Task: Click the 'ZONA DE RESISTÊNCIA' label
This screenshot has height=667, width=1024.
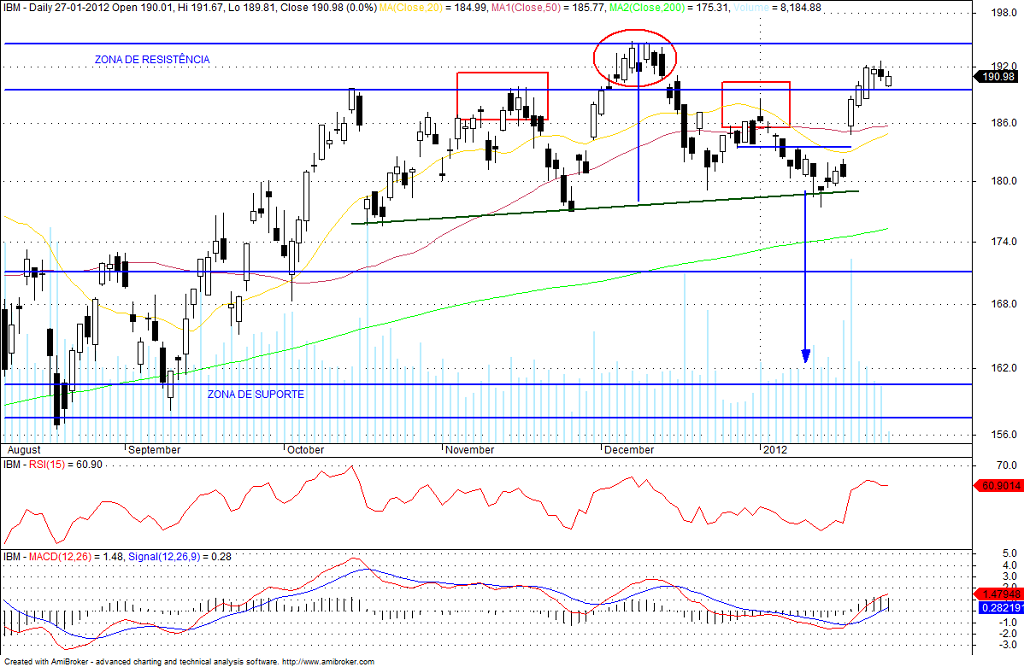Action: point(152,59)
